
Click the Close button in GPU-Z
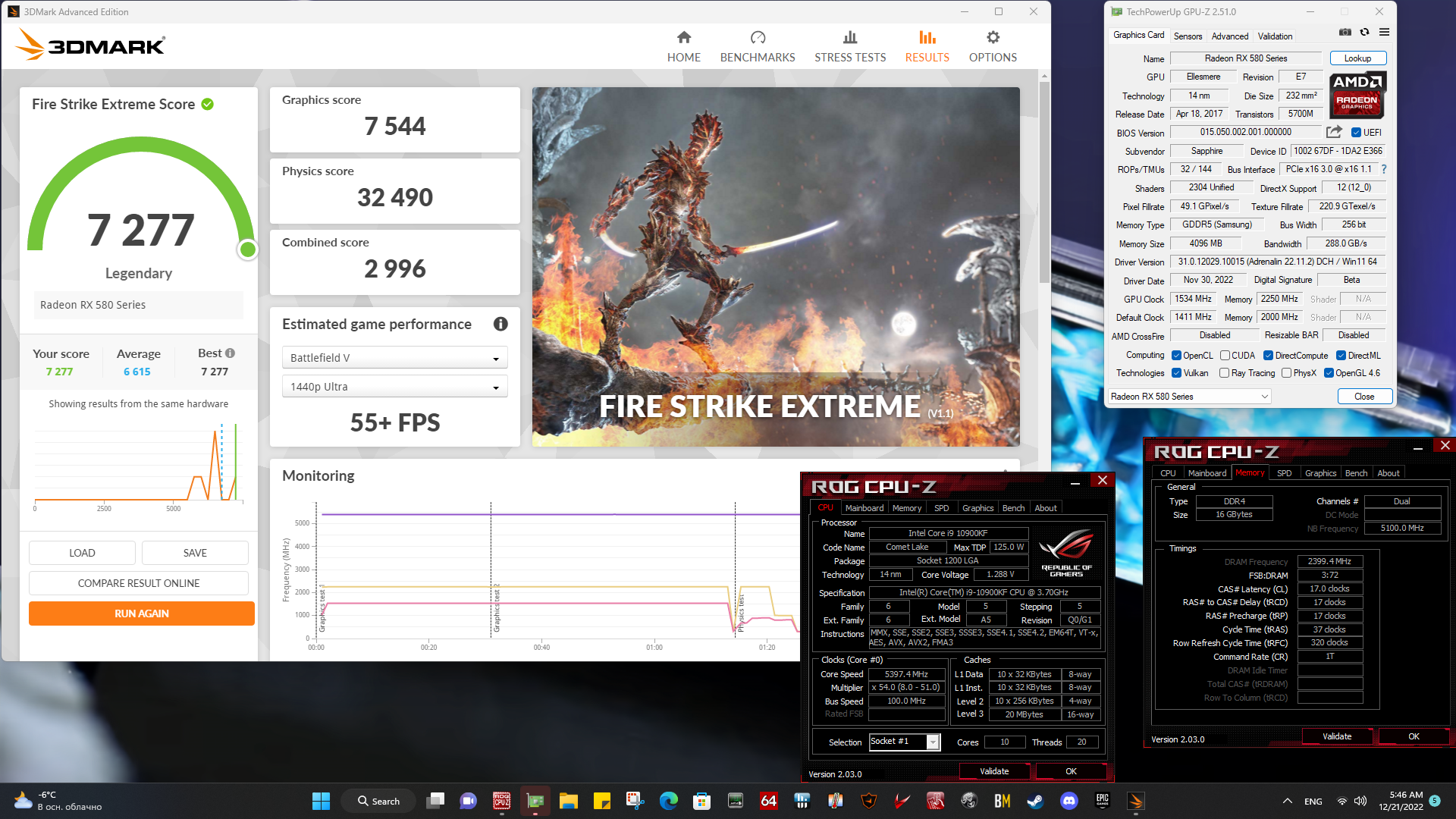[1363, 397]
